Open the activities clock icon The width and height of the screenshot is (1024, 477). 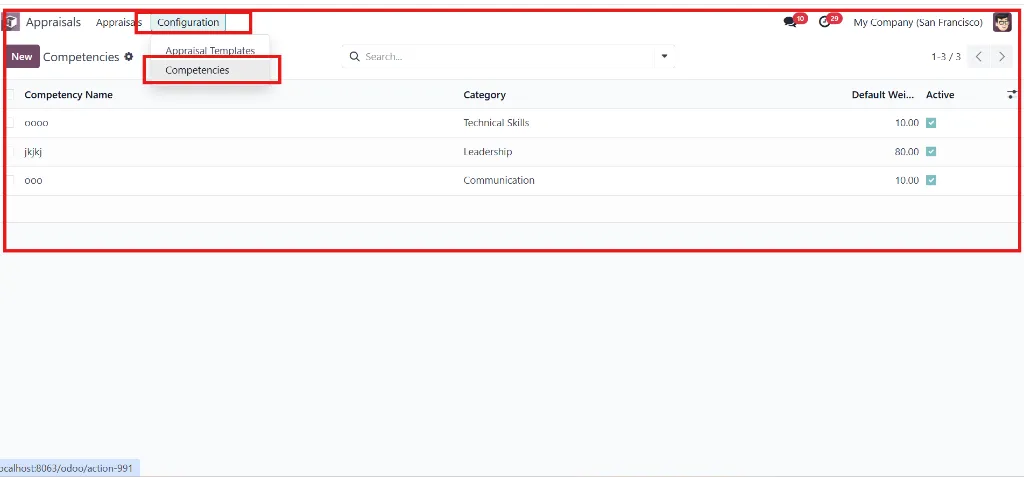(825, 22)
